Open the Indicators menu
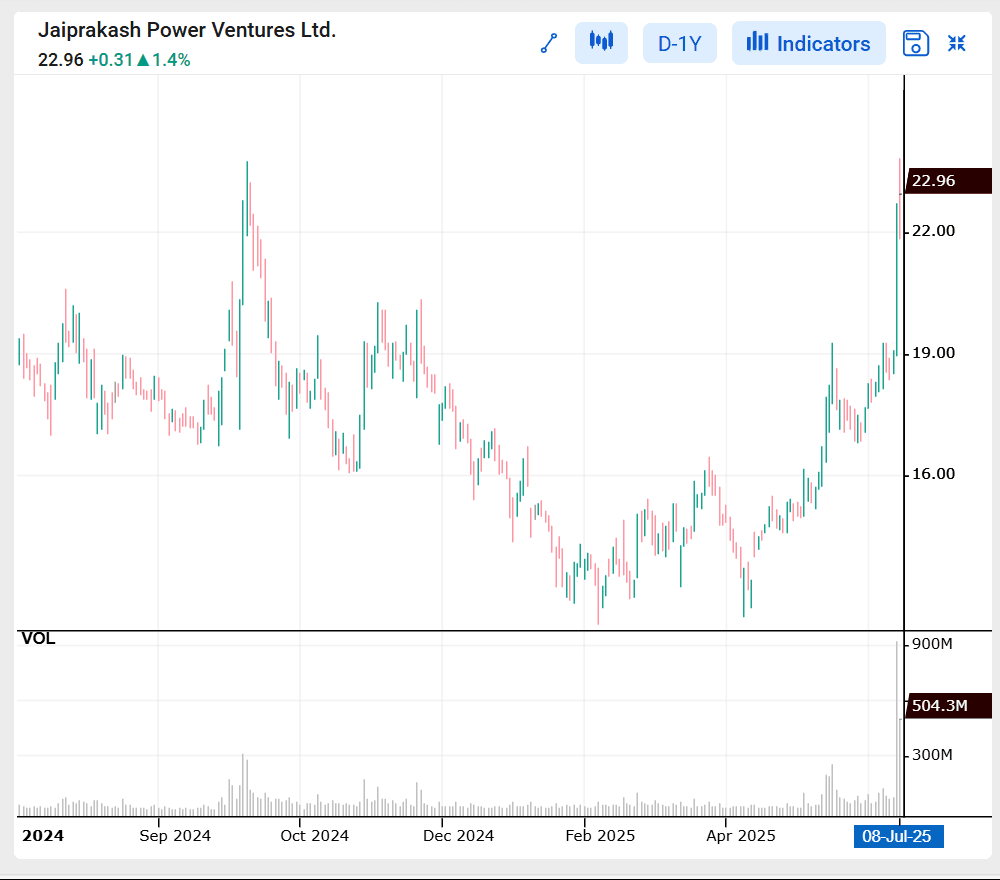This screenshot has height=880, width=1000. pos(809,43)
